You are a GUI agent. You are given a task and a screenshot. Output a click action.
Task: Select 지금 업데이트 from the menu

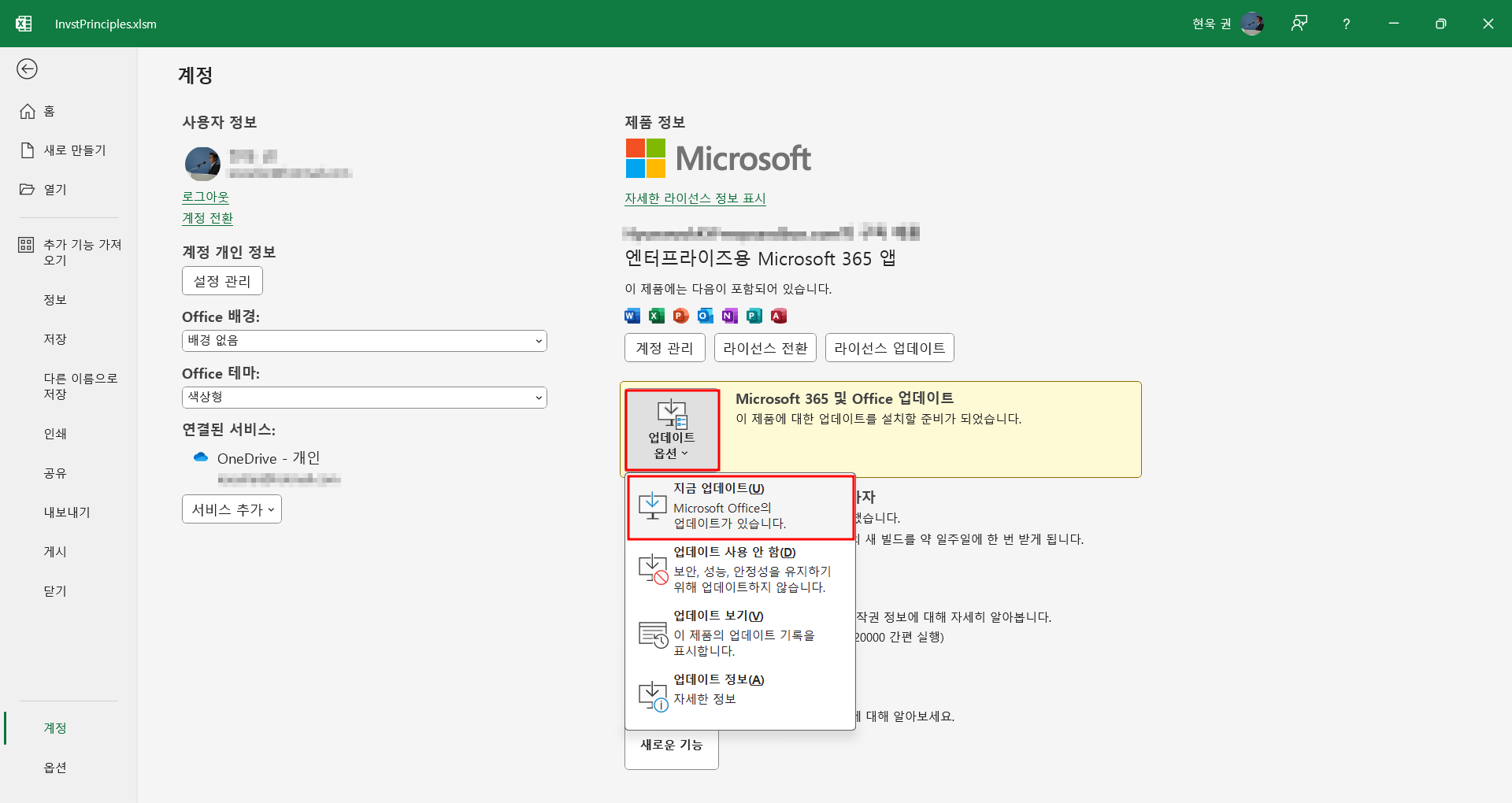[x=740, y=506]
